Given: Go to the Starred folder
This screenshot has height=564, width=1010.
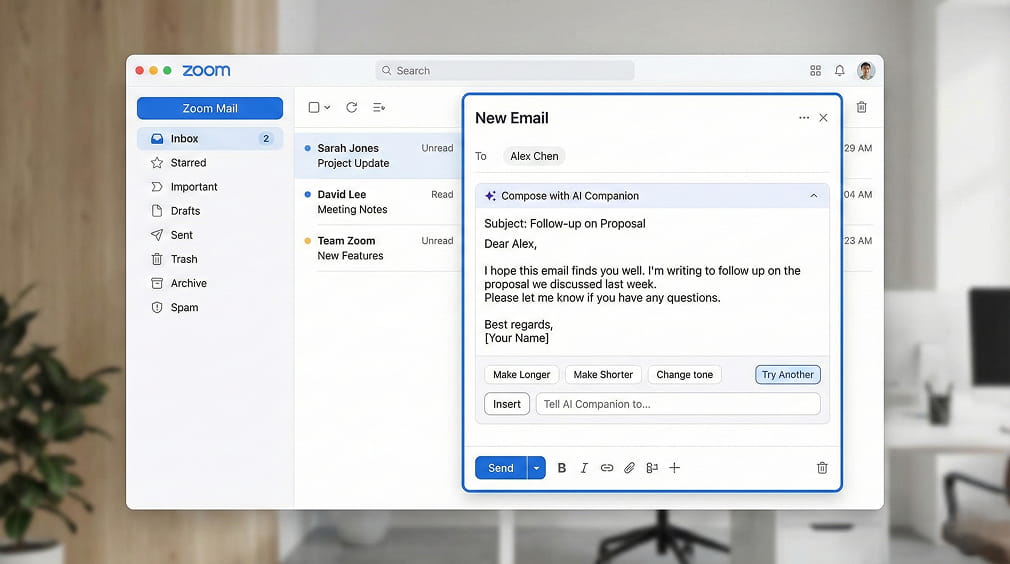Looking at the screenshot, I should 188,163.
